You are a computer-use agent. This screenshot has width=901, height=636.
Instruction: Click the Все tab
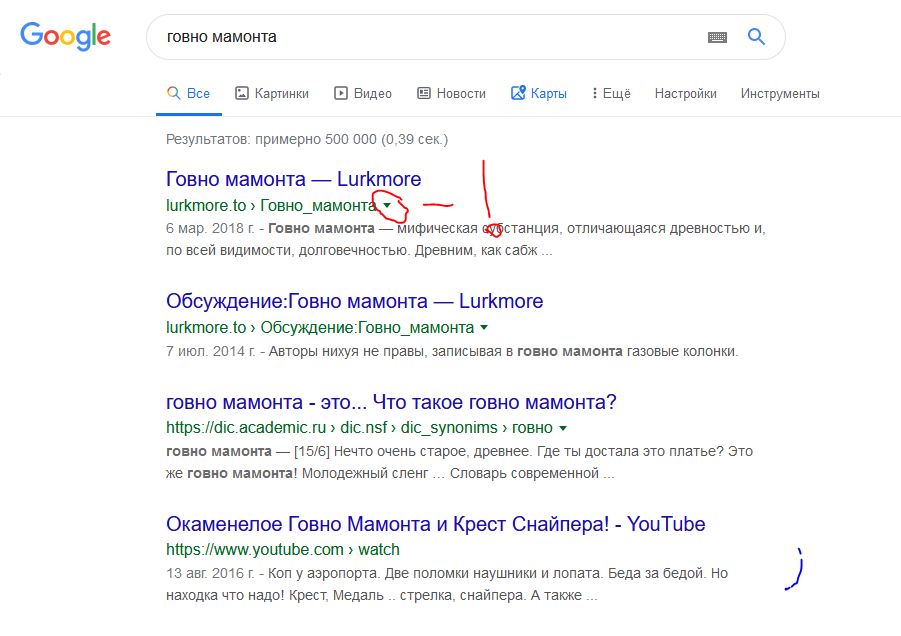click(188, 93)
